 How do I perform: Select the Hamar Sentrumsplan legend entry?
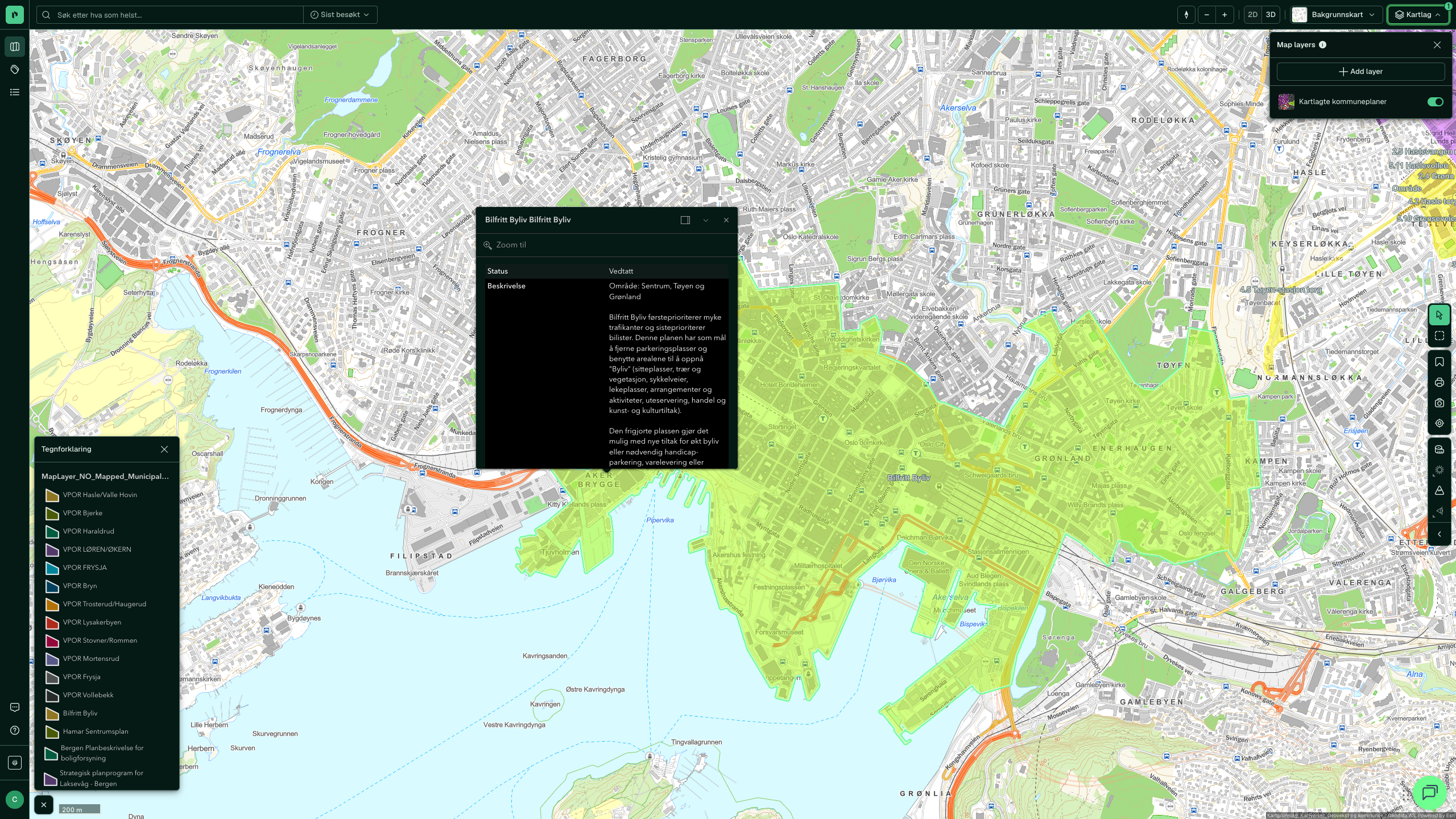96,731
